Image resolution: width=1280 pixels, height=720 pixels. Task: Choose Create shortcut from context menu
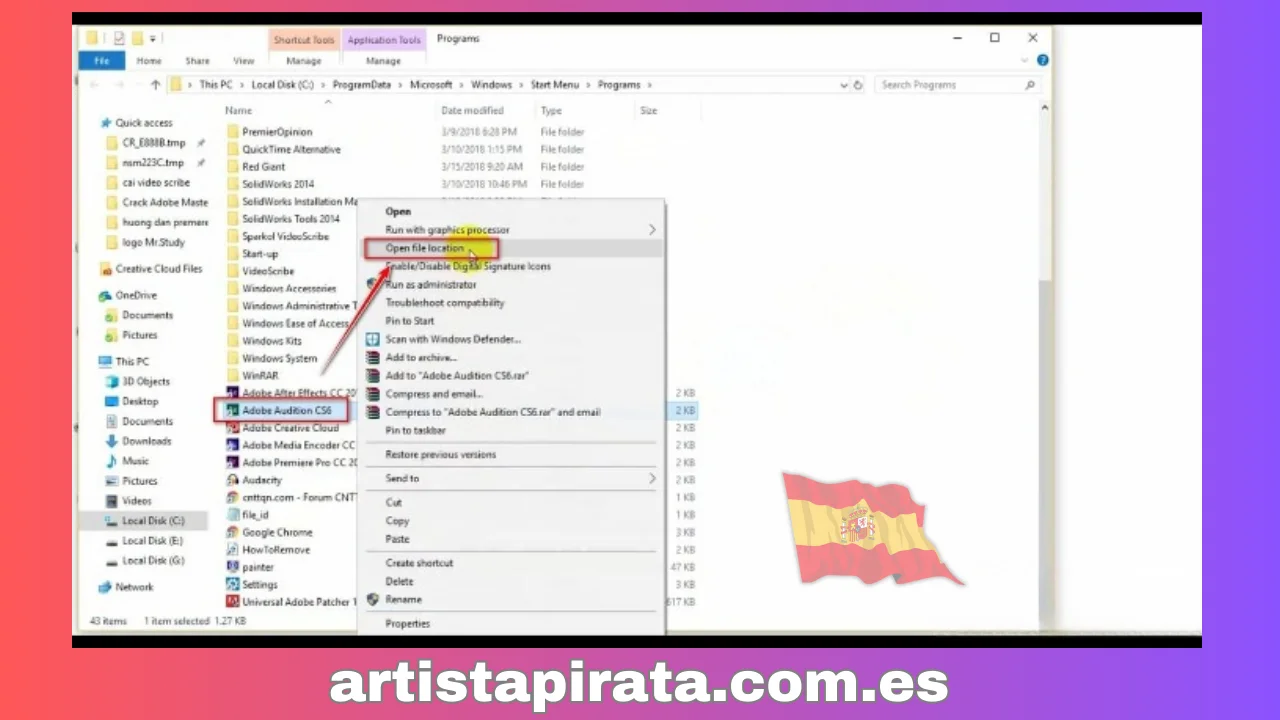click(x=420, y=563)
